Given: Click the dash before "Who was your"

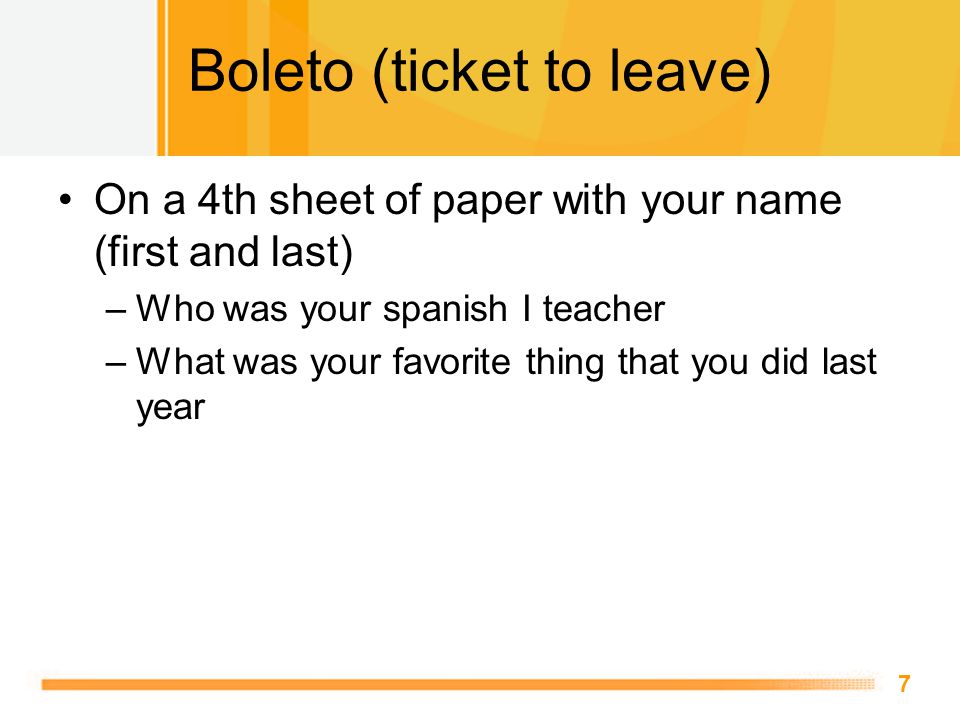Looking at the screenshot, I should coord(116,310).
